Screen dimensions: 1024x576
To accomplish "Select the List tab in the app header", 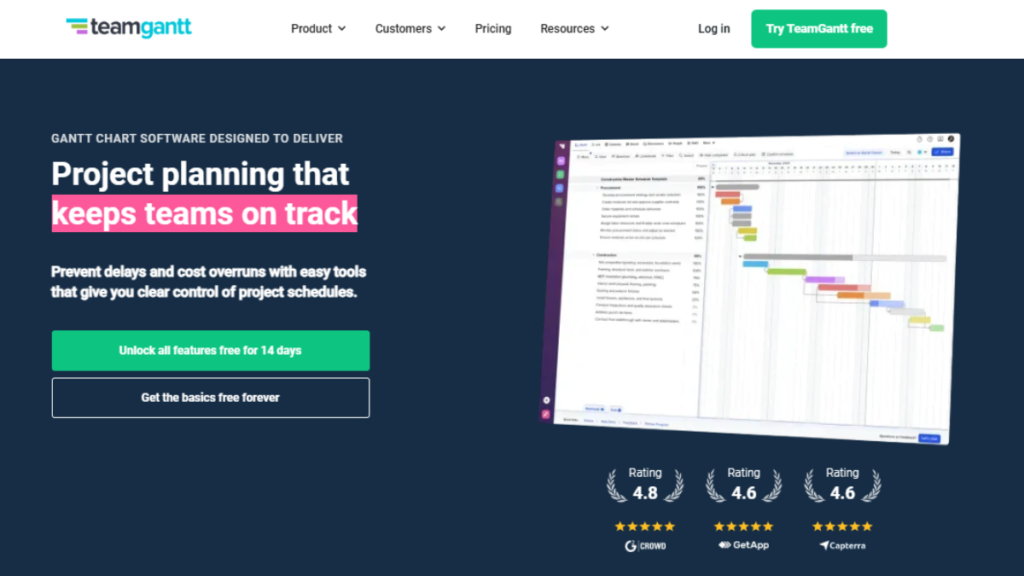I will point(596,144).
